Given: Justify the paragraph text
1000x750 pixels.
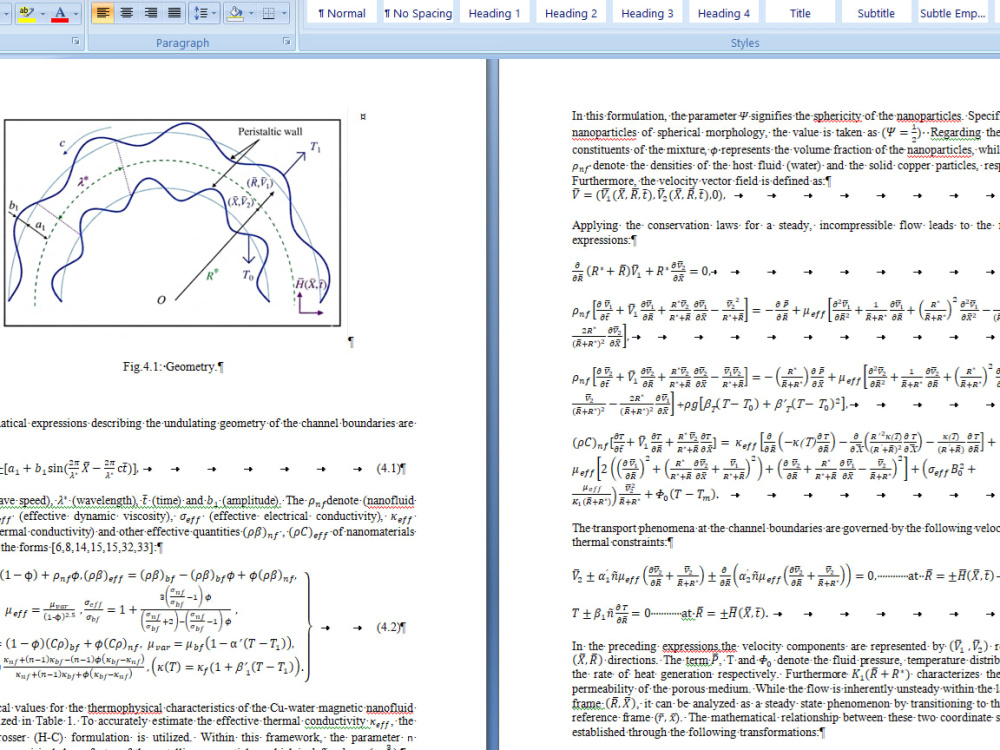Looking at the screenshot, I should point(174,13).
